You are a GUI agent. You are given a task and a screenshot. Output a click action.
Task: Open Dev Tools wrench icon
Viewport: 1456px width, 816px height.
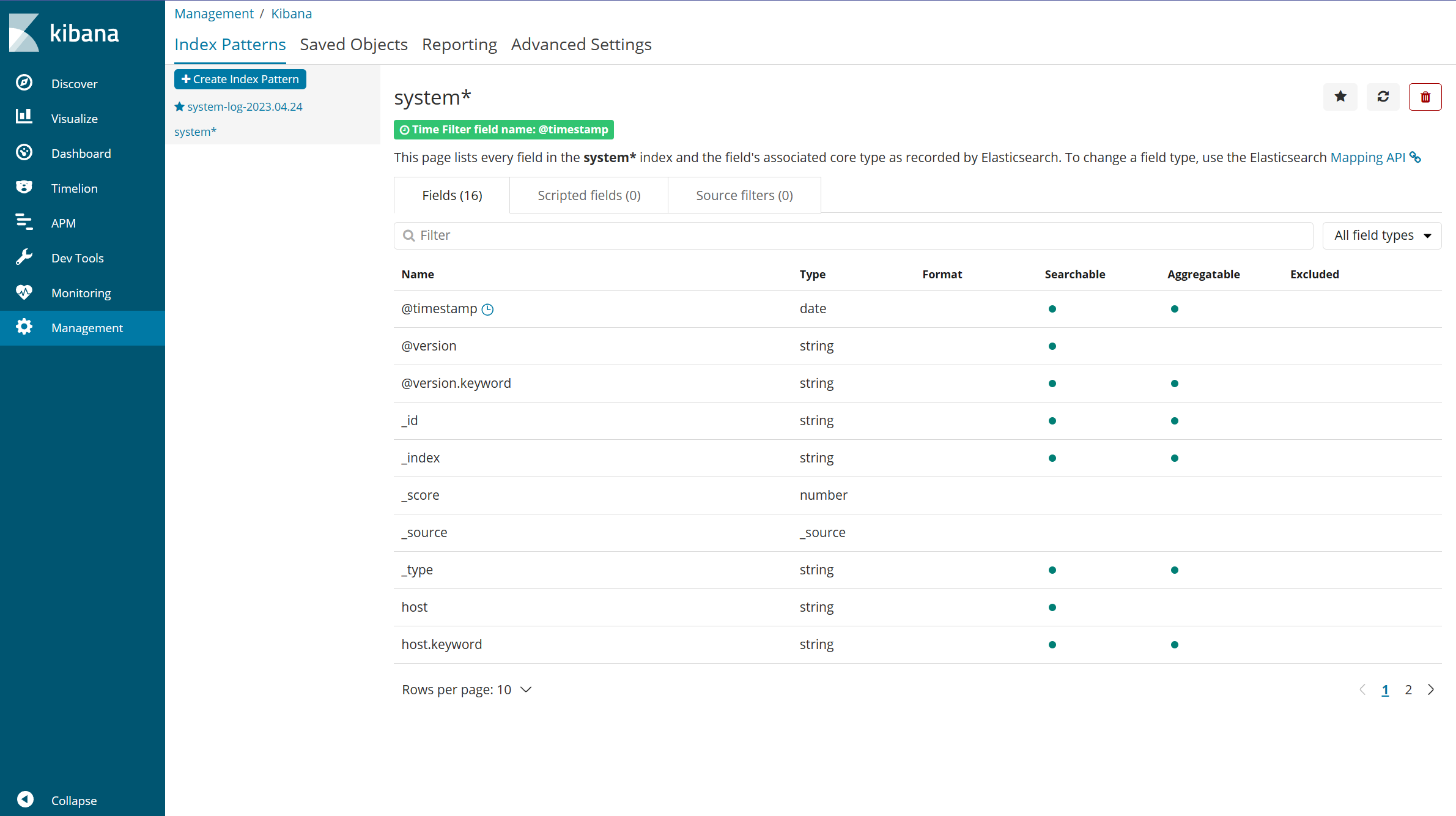[x=24, y=258]
